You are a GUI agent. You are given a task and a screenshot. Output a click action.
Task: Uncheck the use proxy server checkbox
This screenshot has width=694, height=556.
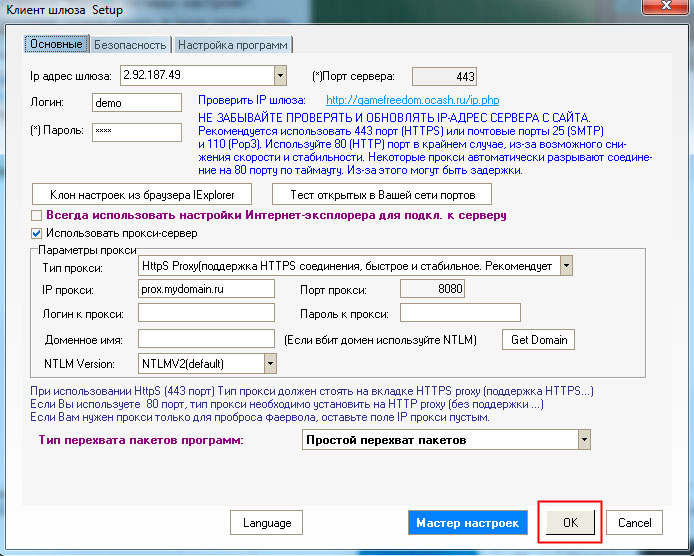(37, 233)
